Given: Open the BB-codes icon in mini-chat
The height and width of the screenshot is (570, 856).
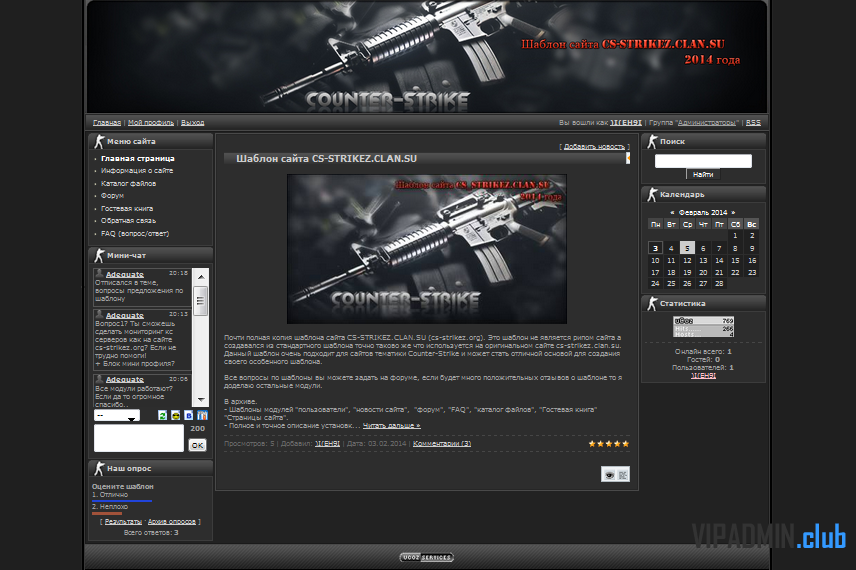Looking at the screenshot, I should (189, 415).
